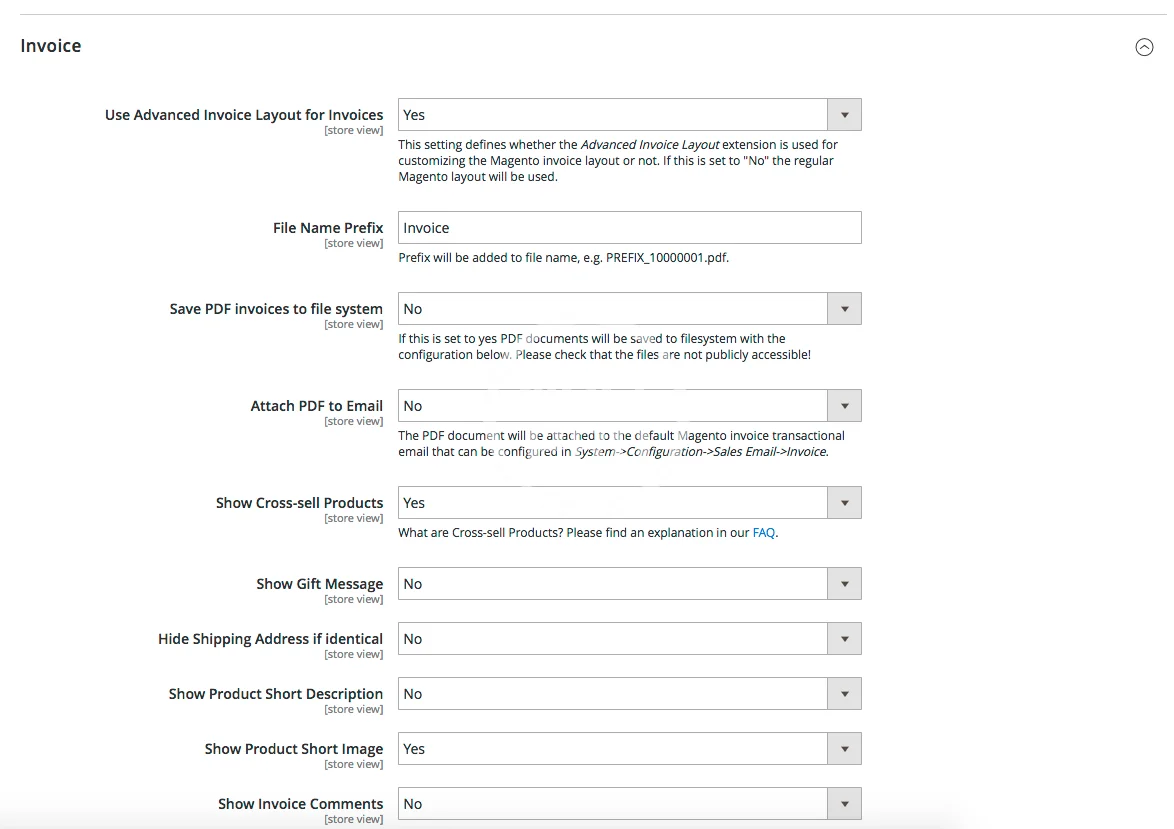The width and height of the screenshot is (1174, 829).
Task: Open Show Product Short Description dropdown
Action: point(612,694)
